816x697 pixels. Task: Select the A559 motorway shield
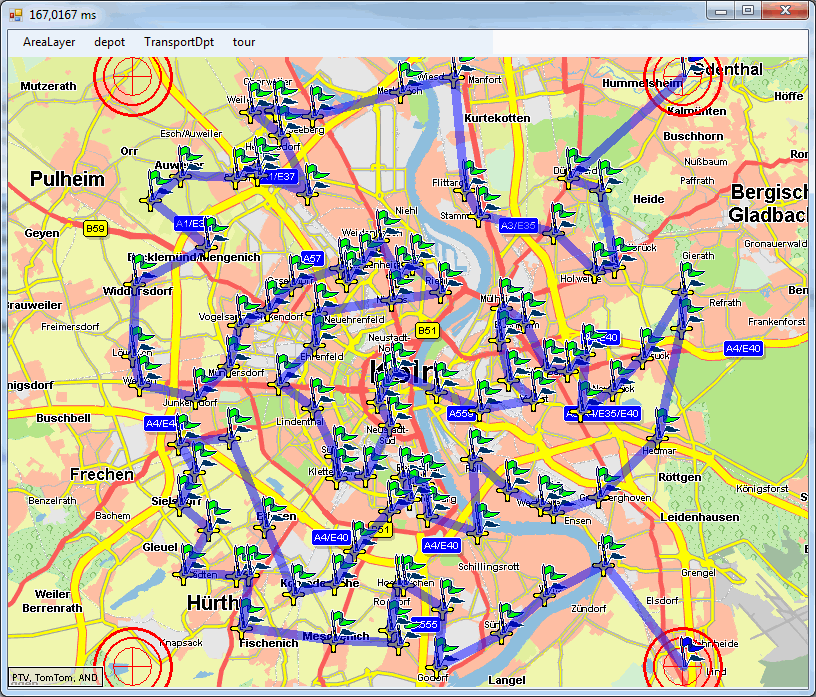coord(461,413)
